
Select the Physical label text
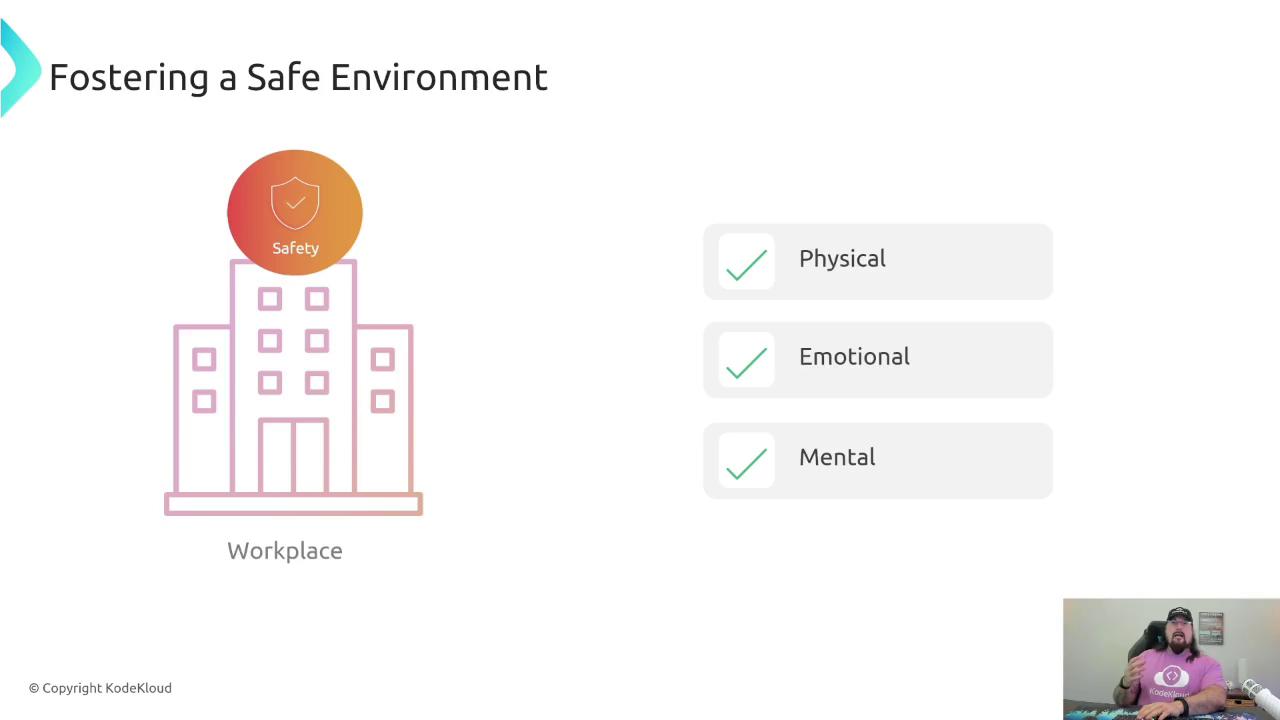(x=842, y=259)
